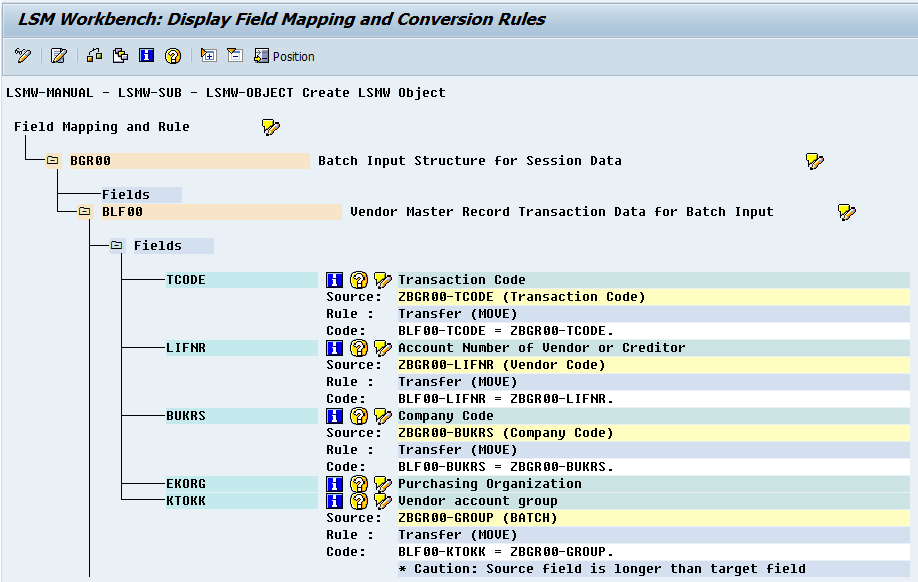Click the blue info icon beside TCODE
The image size is (918, 582).
click(335, 279)
